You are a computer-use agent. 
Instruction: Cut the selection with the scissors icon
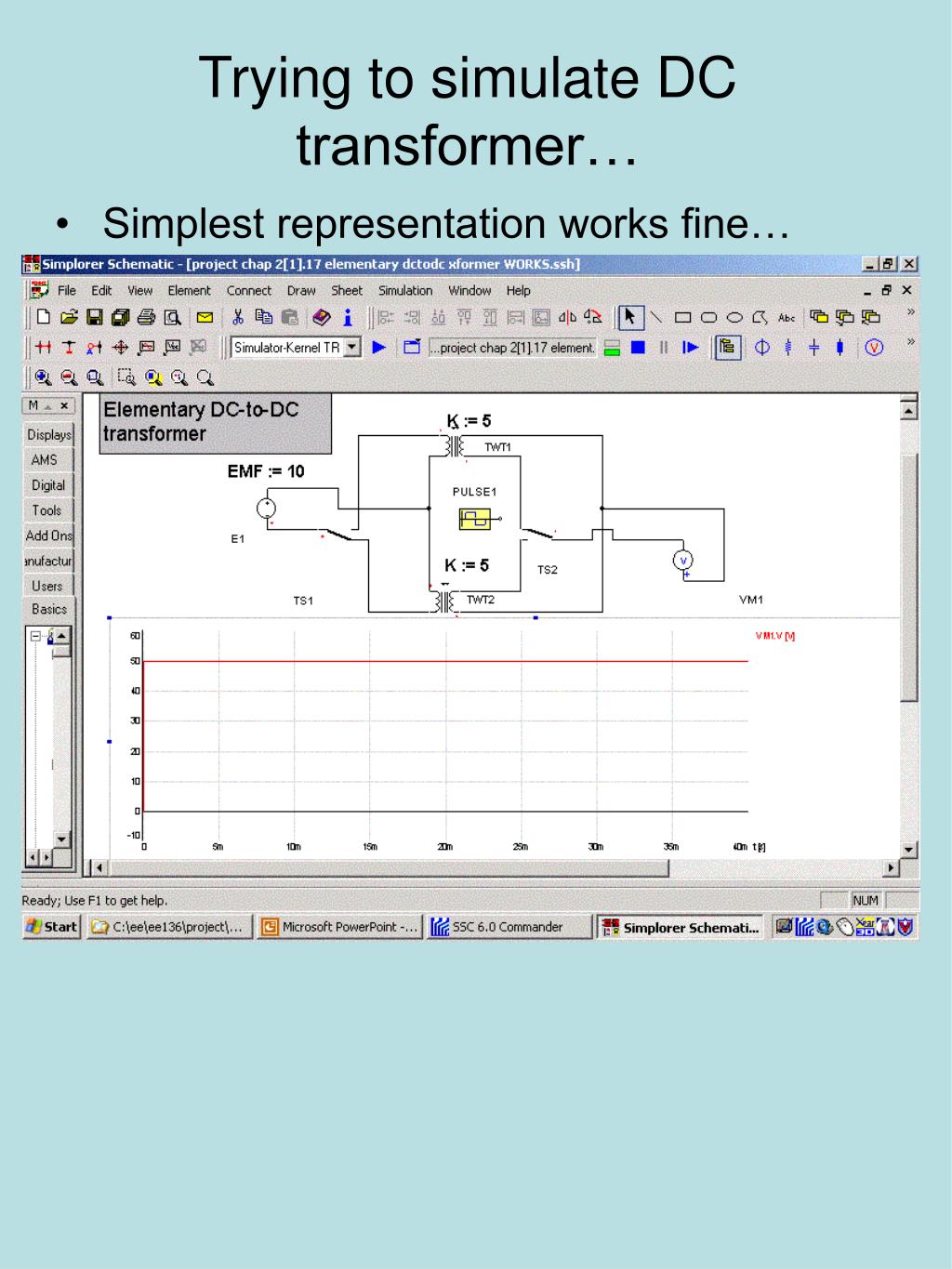[x=238, y=317]
